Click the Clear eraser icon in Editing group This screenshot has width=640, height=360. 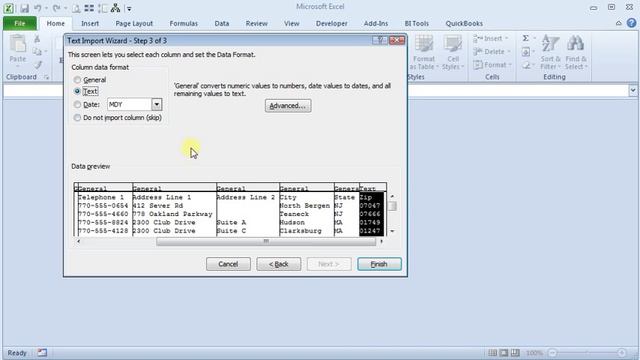click(x=526, y=65)
